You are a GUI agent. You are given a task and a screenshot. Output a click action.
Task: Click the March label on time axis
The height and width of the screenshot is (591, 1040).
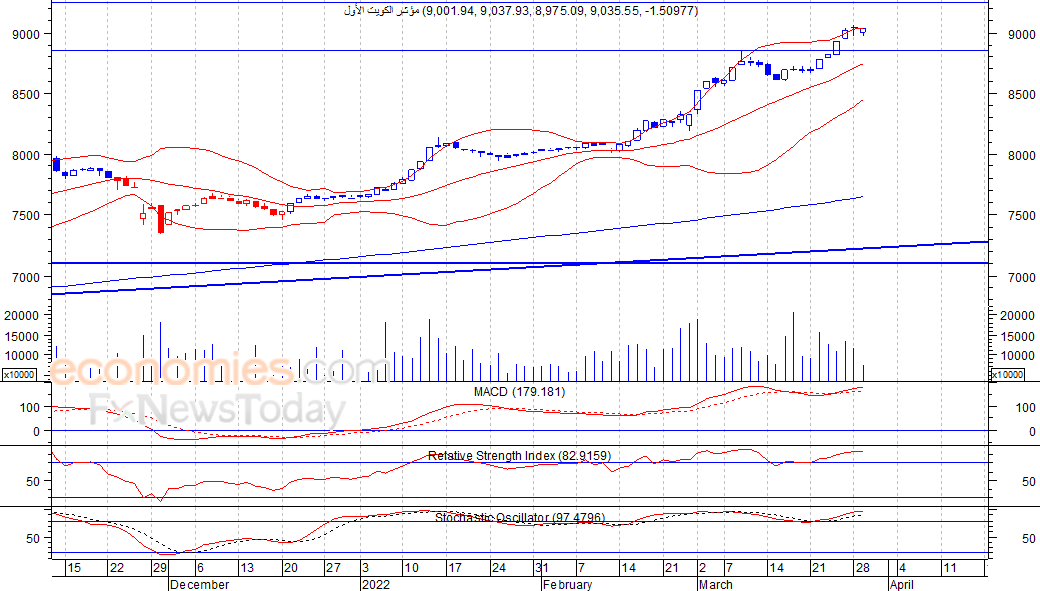(x=715, y=584)
